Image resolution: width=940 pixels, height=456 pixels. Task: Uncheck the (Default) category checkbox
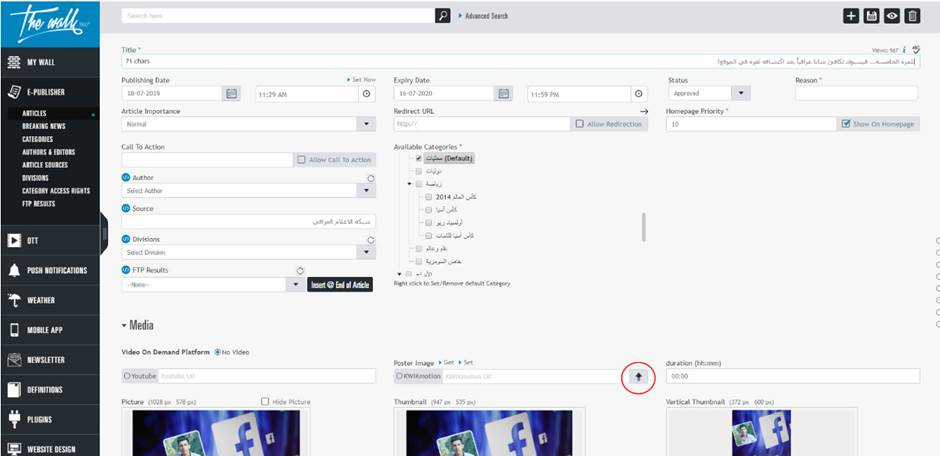point(419,159)
